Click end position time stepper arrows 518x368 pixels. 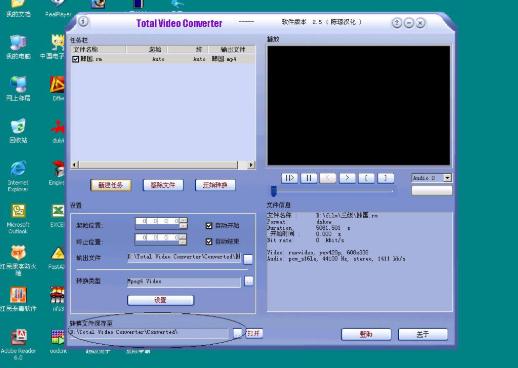coord(182,239)
